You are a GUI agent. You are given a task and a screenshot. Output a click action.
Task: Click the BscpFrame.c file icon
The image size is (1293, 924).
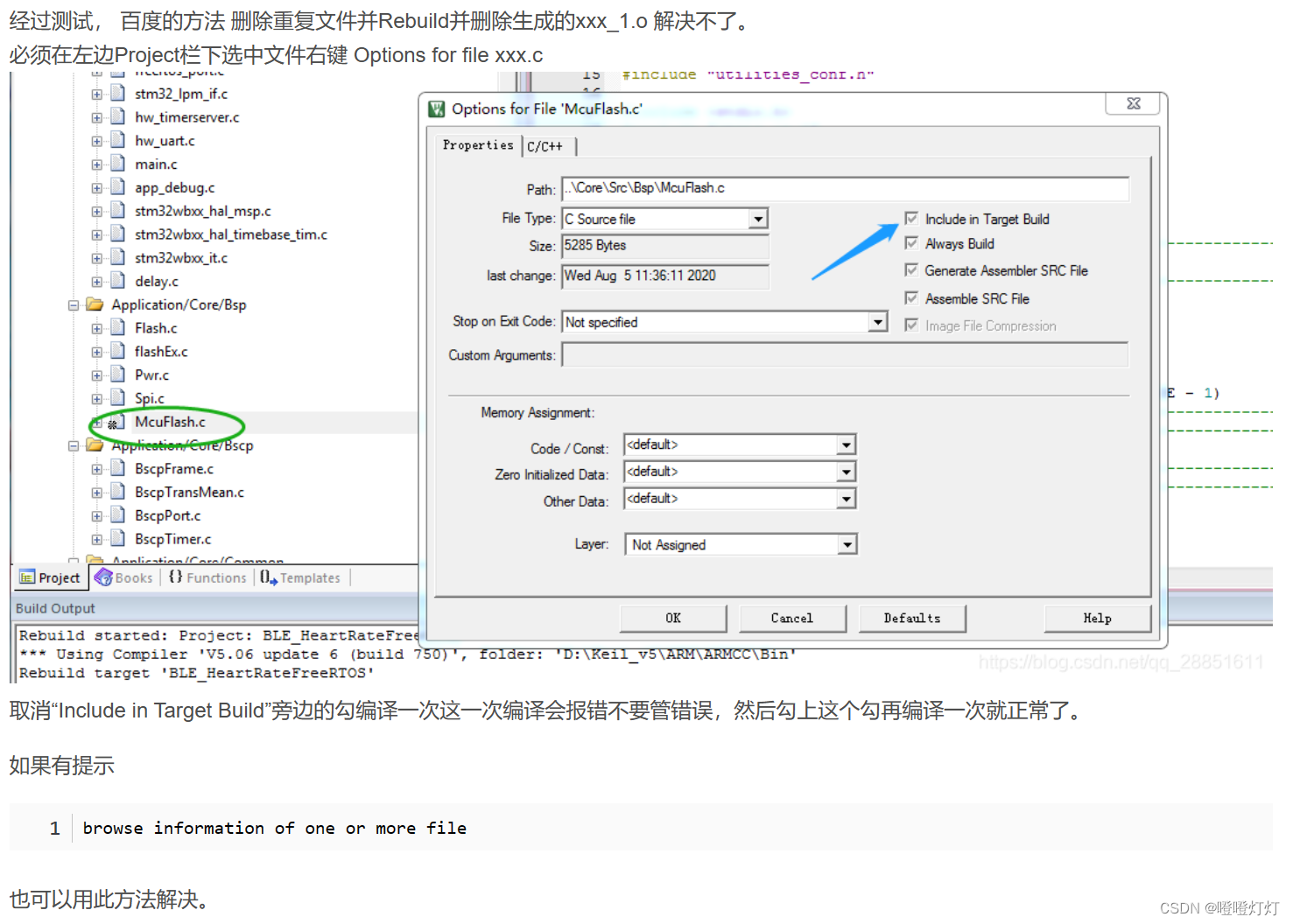point(118,469)
